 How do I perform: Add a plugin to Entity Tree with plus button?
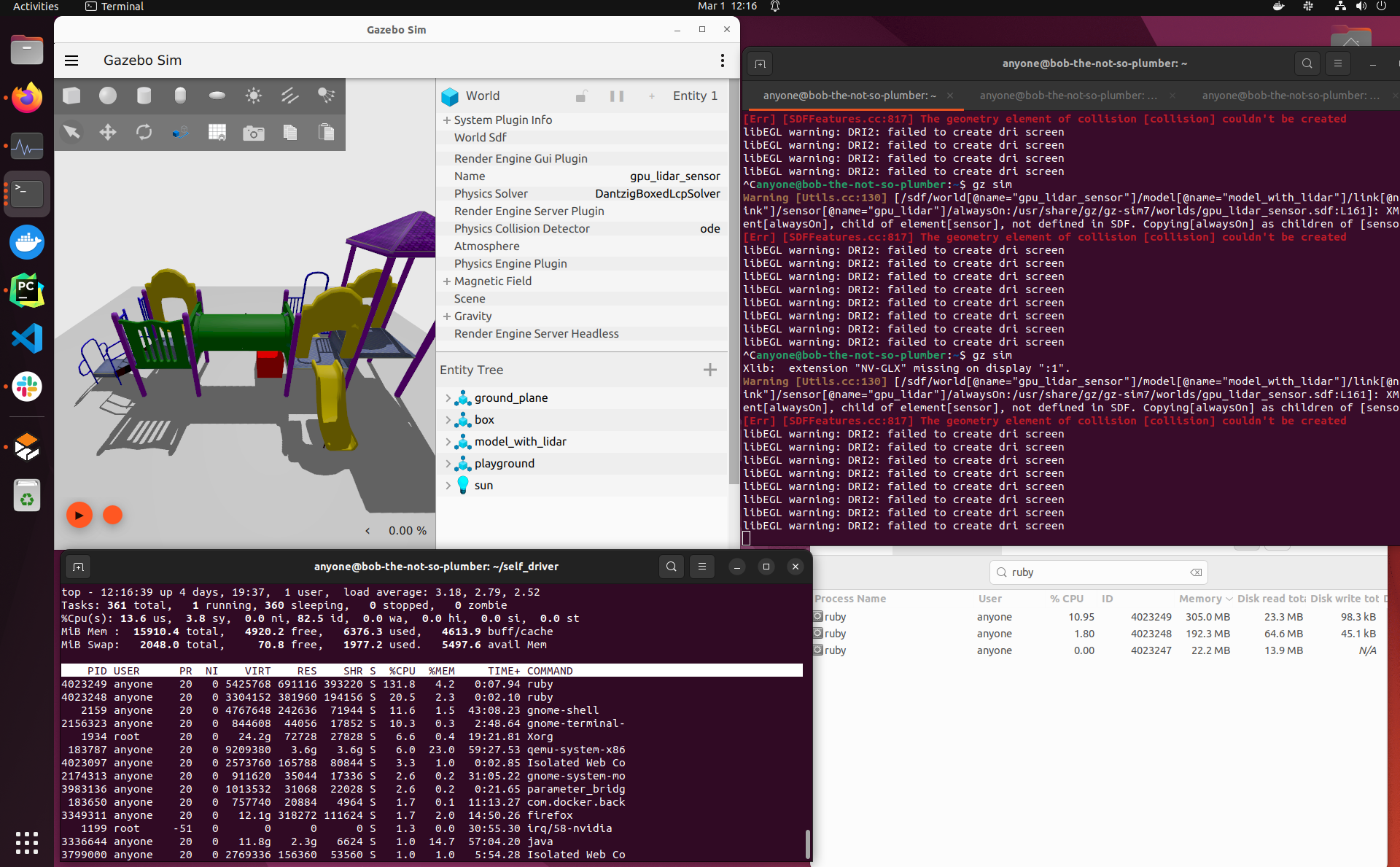[x=709, y=370]
